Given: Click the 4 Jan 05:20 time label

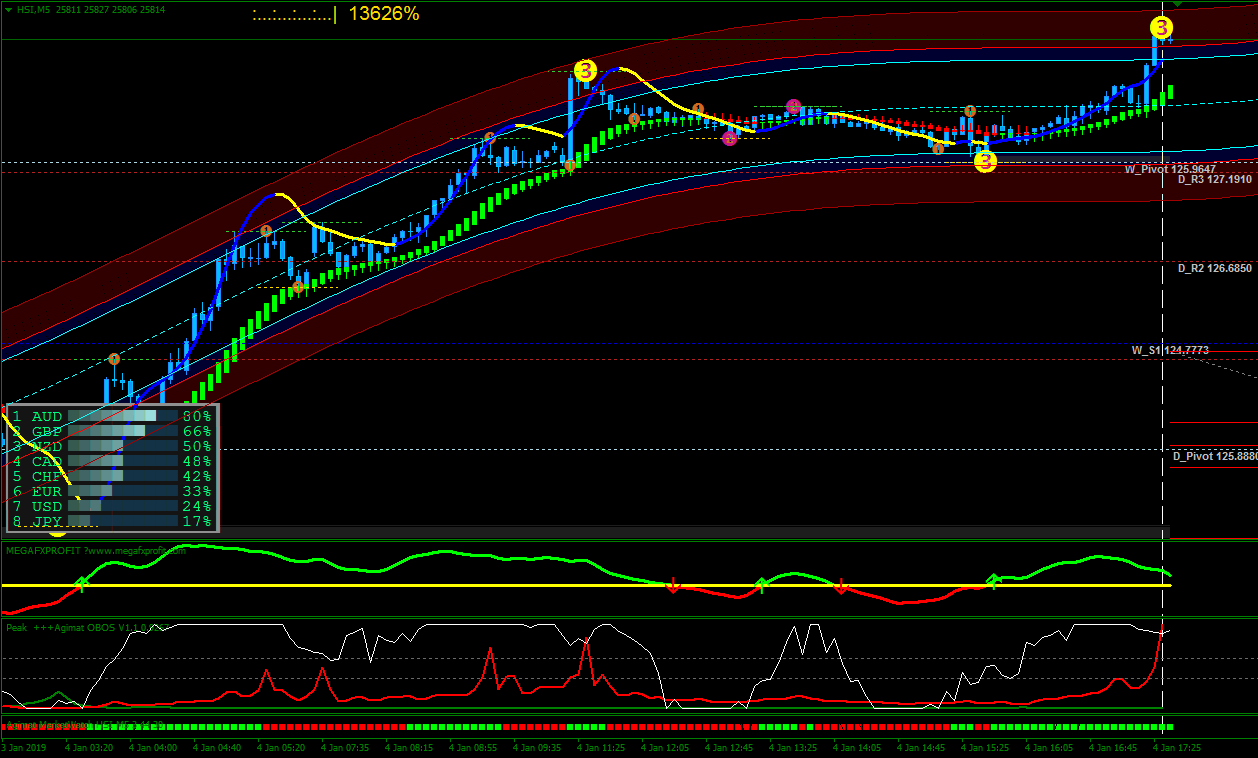Looking at the screenshot, I should 281,747.
